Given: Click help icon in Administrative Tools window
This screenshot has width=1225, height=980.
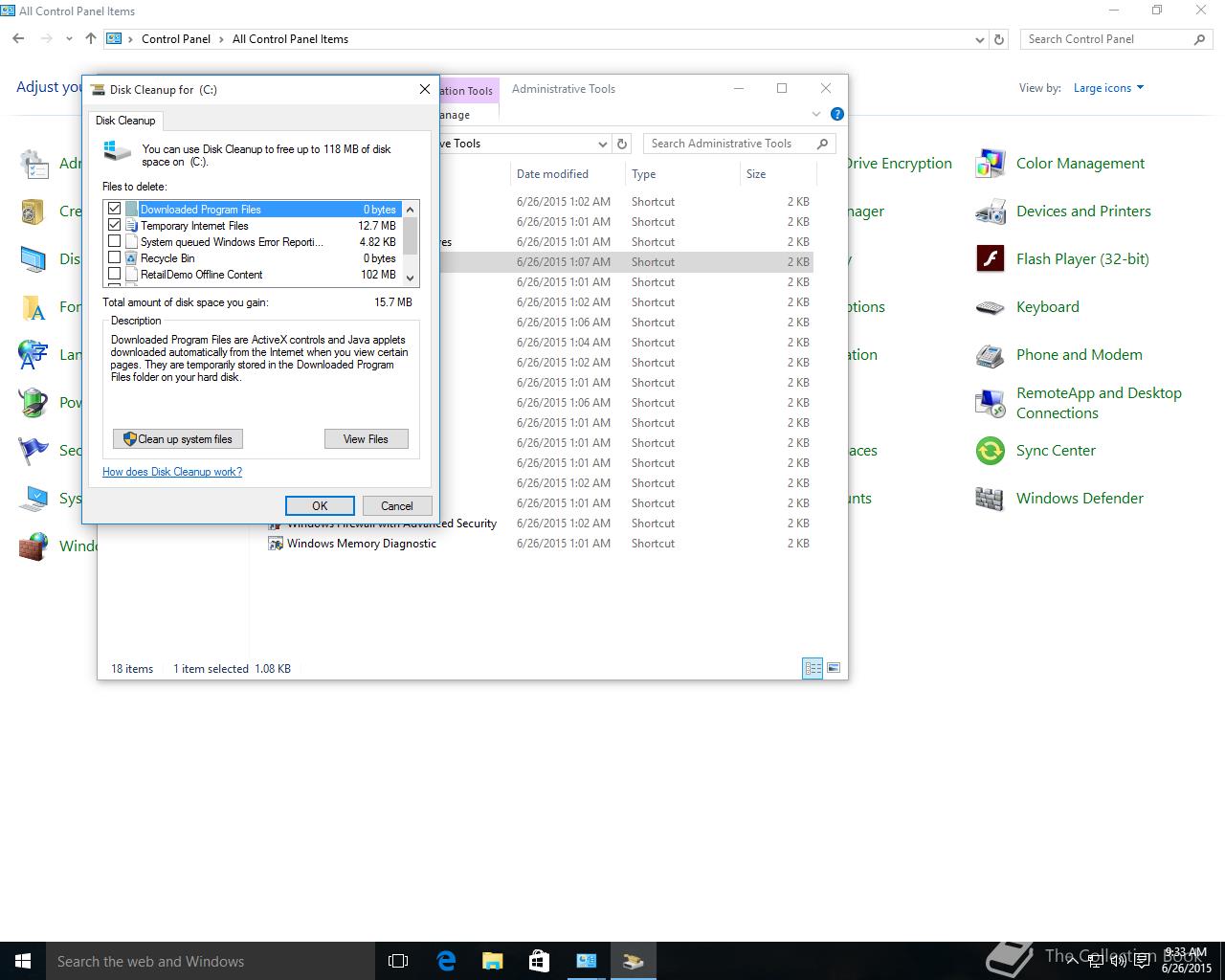Looking at the screenshot, I should [837, 114].
